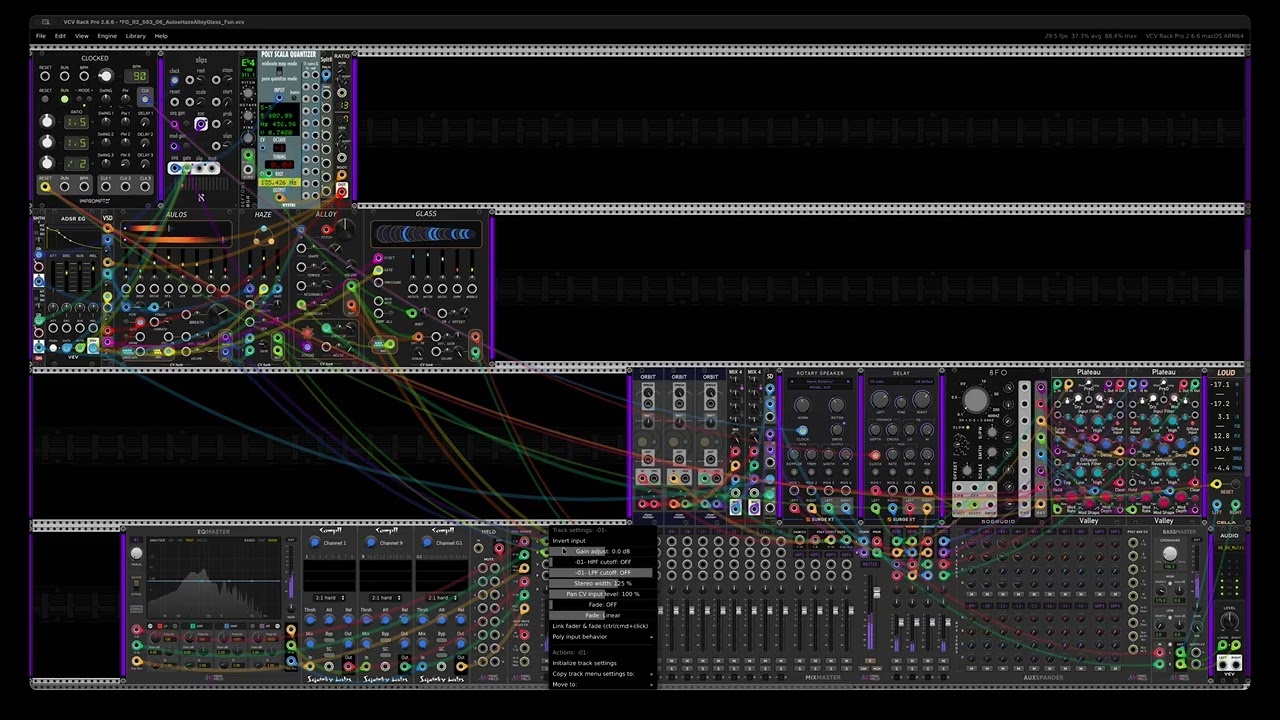The width and height of the screenshot is (1280, 720).
Task: Open the File menu
Action: tap(41, 36)
